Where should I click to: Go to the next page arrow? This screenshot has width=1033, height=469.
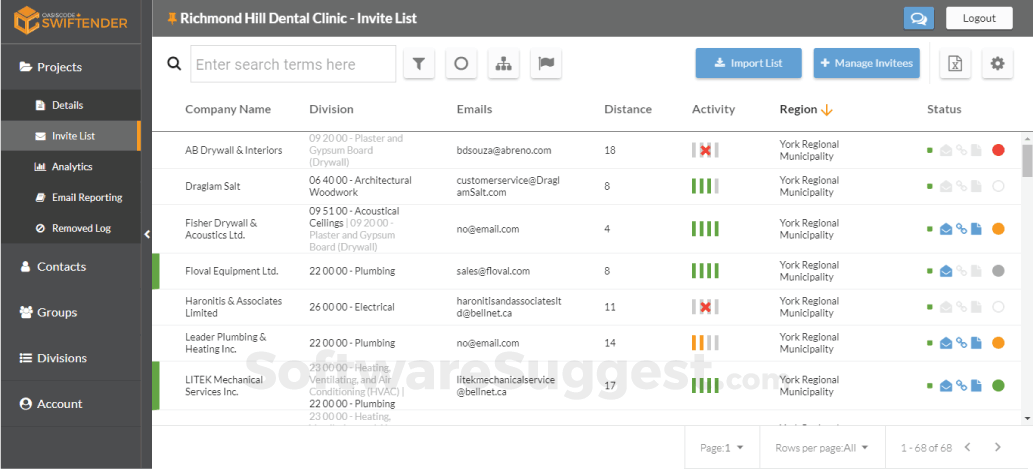click(x=997, y=447)
